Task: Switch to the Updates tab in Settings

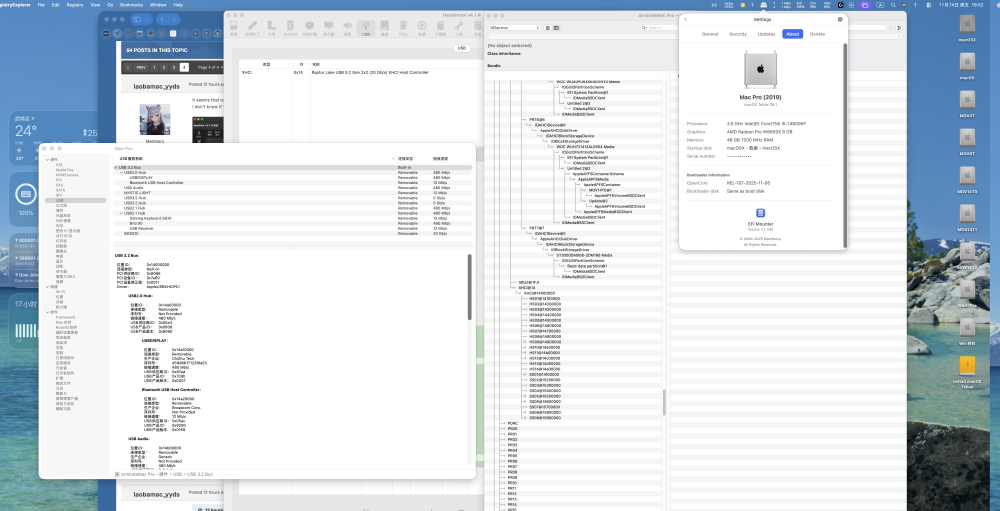Action: click(766, 34)
